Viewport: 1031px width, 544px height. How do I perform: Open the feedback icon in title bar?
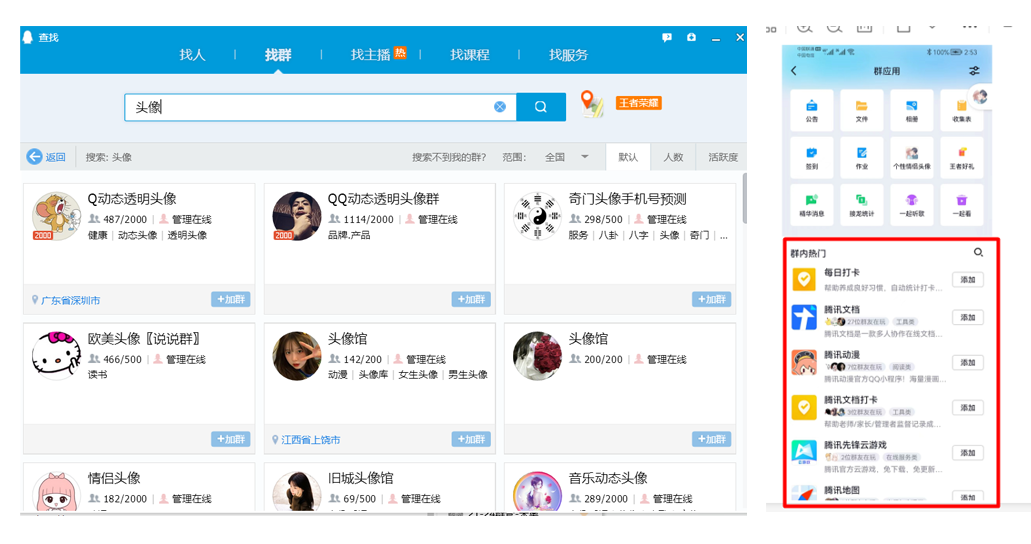pos(667,37)
